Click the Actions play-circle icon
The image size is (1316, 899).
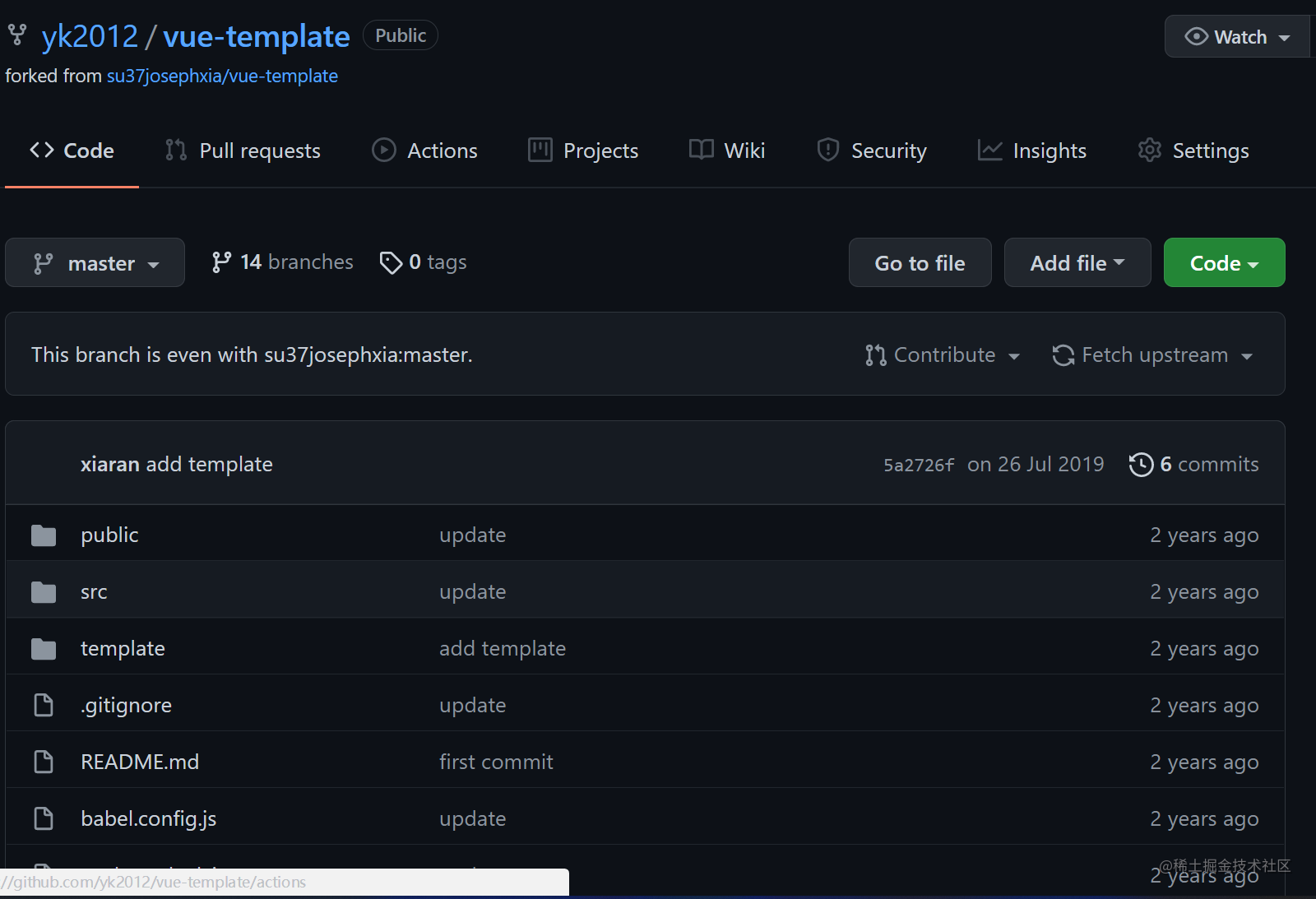384,150
